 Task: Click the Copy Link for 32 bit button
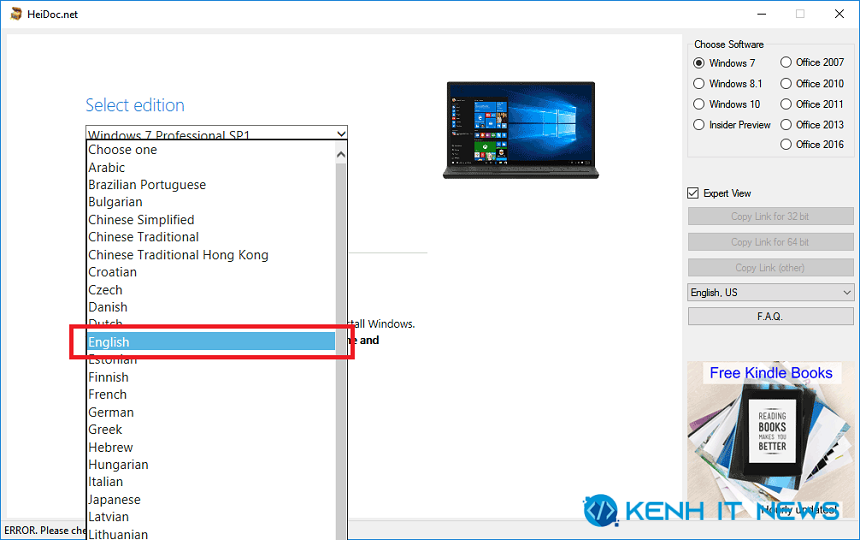(x=771, y=216)
